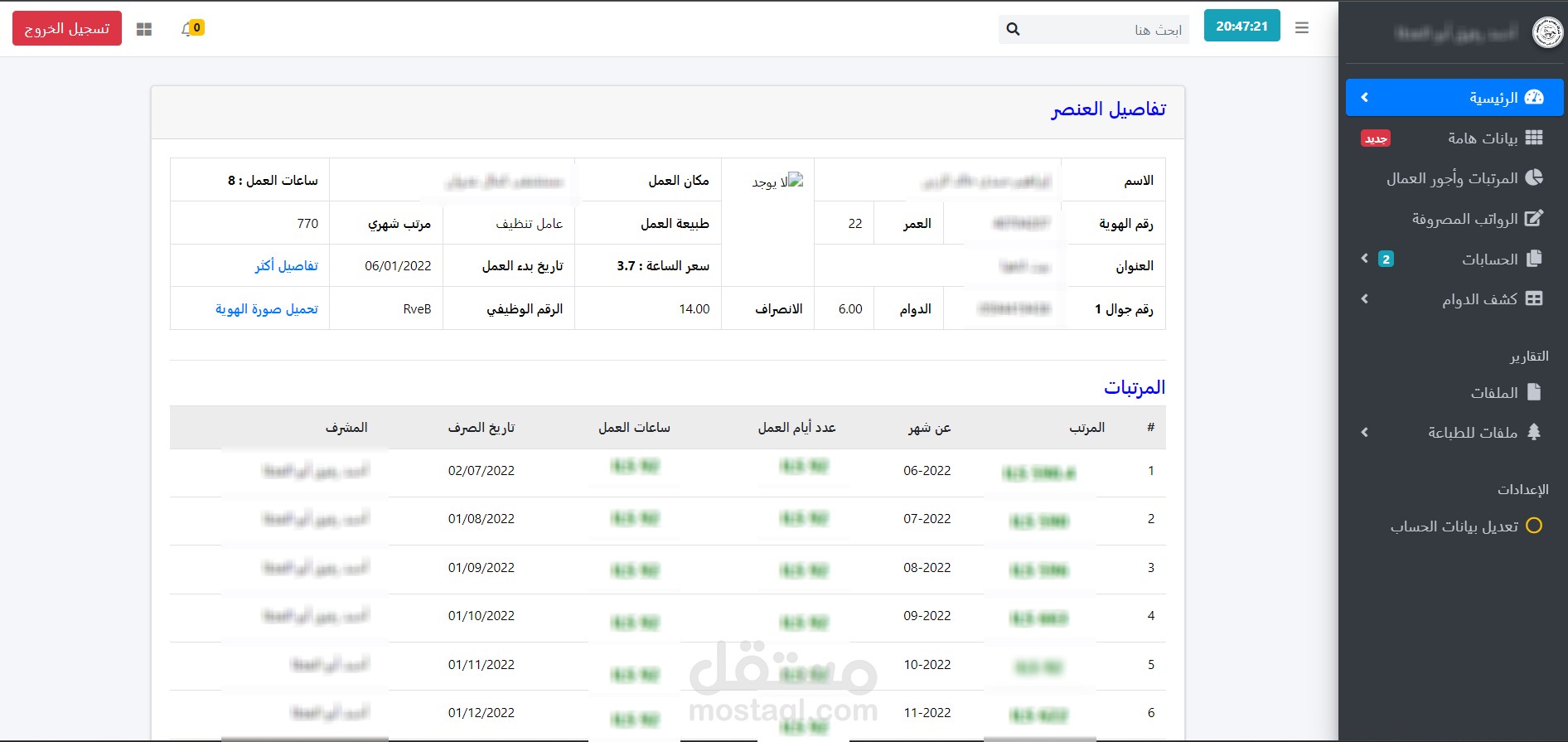Click the "العمر" label cell
The image size is (1568, 742).
click(x=908, y=223)
